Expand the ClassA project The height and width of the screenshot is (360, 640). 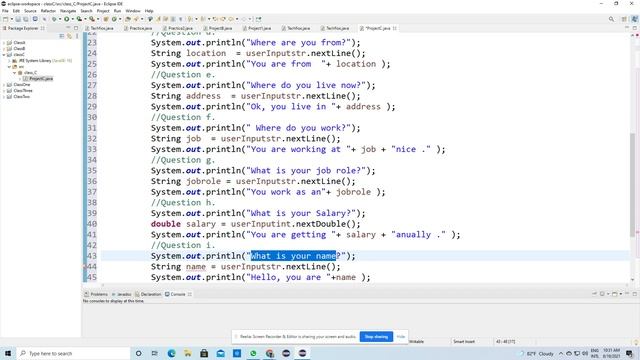(x=4, y=42)
